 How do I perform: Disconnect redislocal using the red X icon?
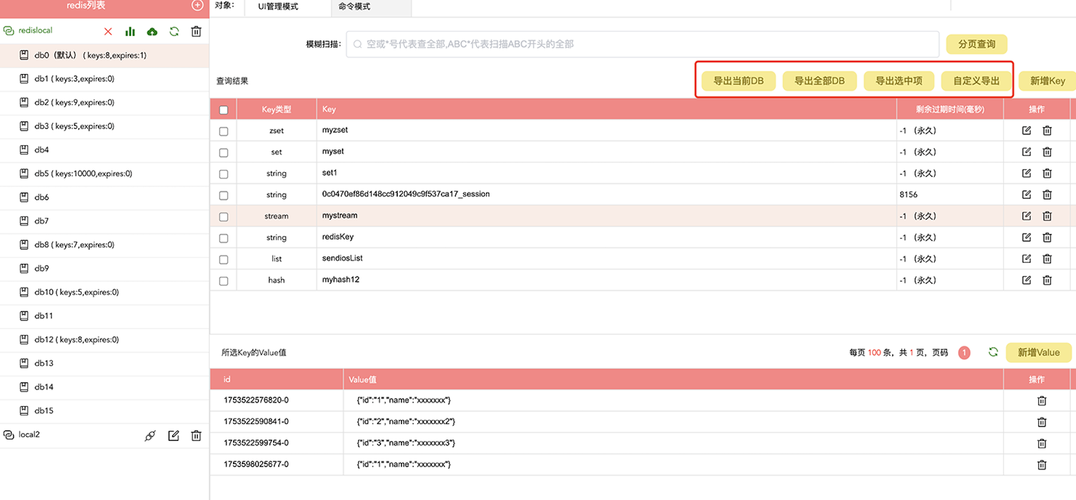tap(108, 32)
